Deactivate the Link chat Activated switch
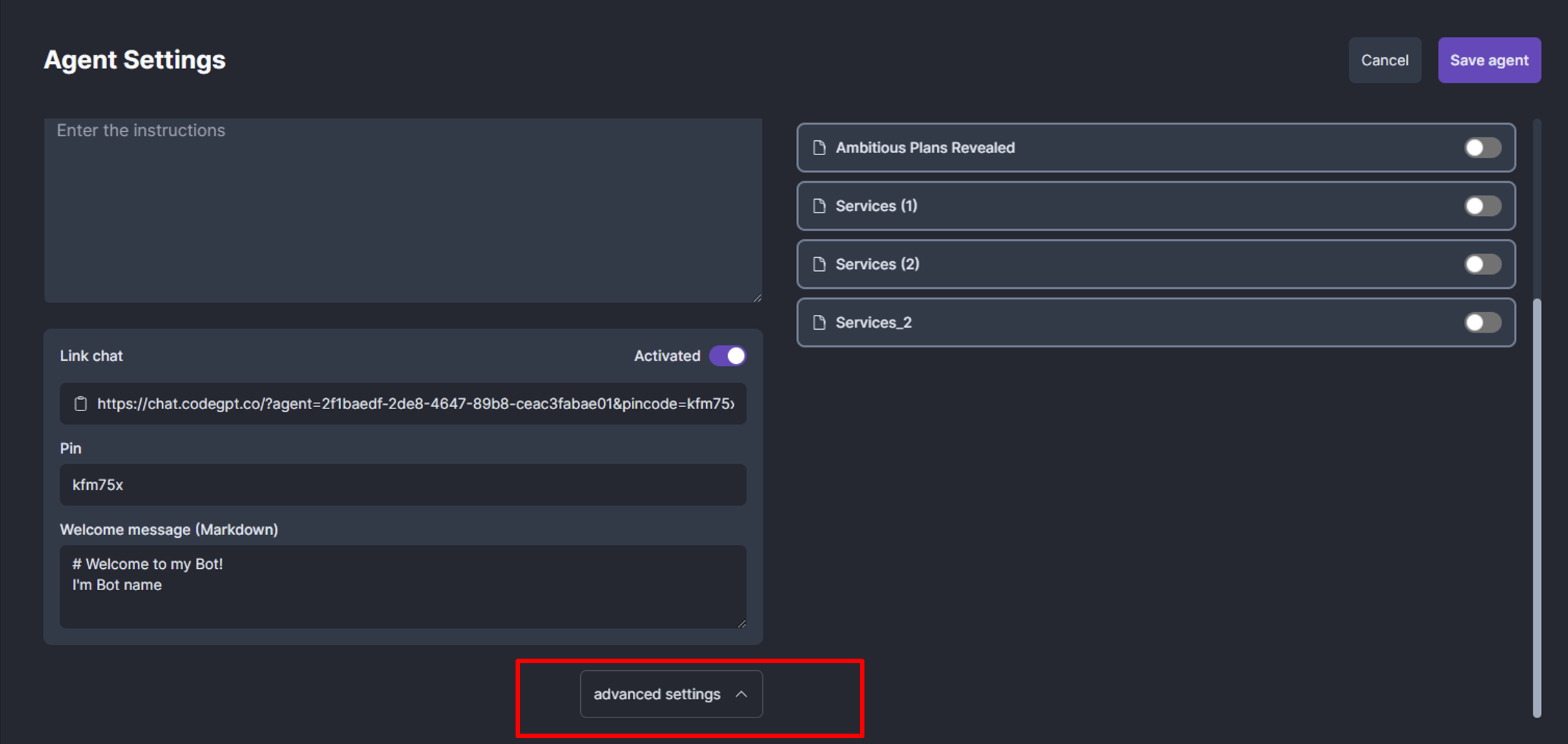 coord(727,356)
